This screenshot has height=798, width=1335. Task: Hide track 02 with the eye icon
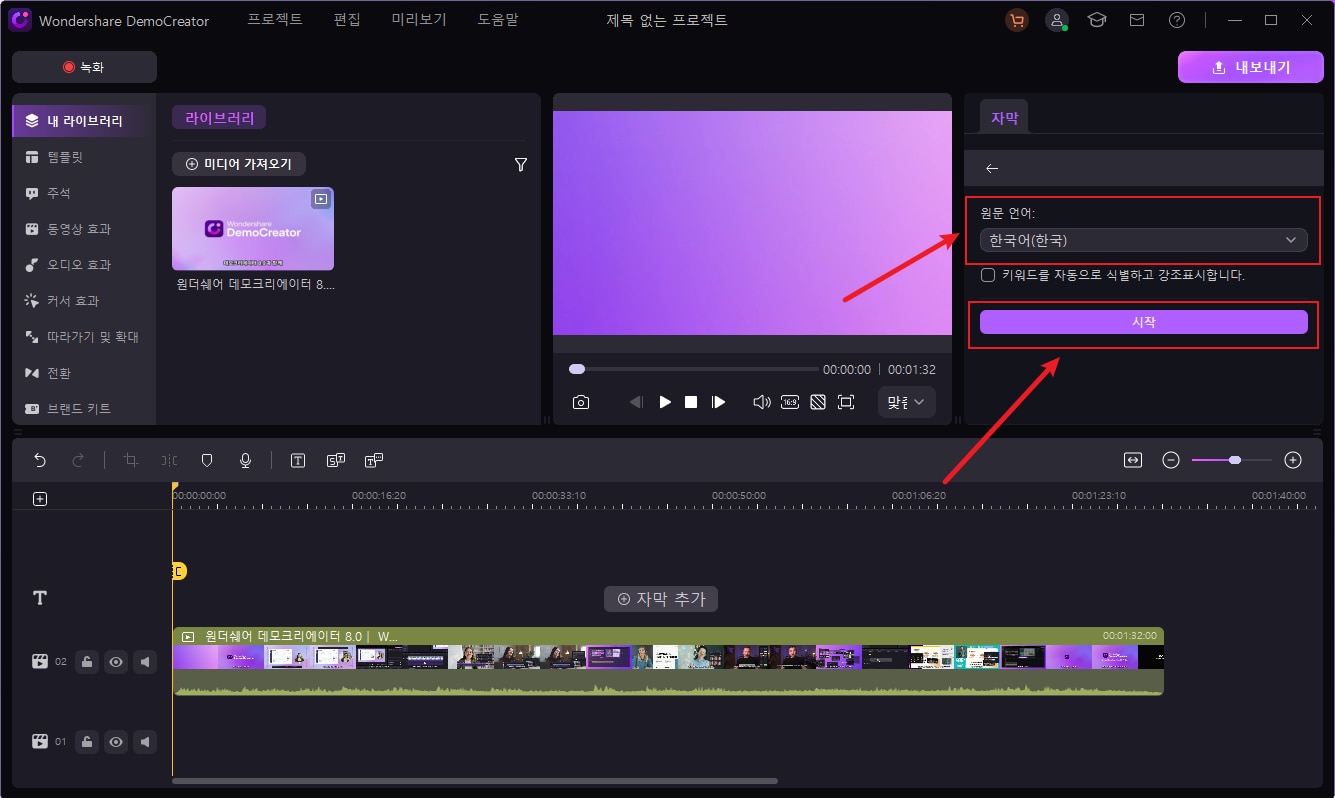coord(117,662)
